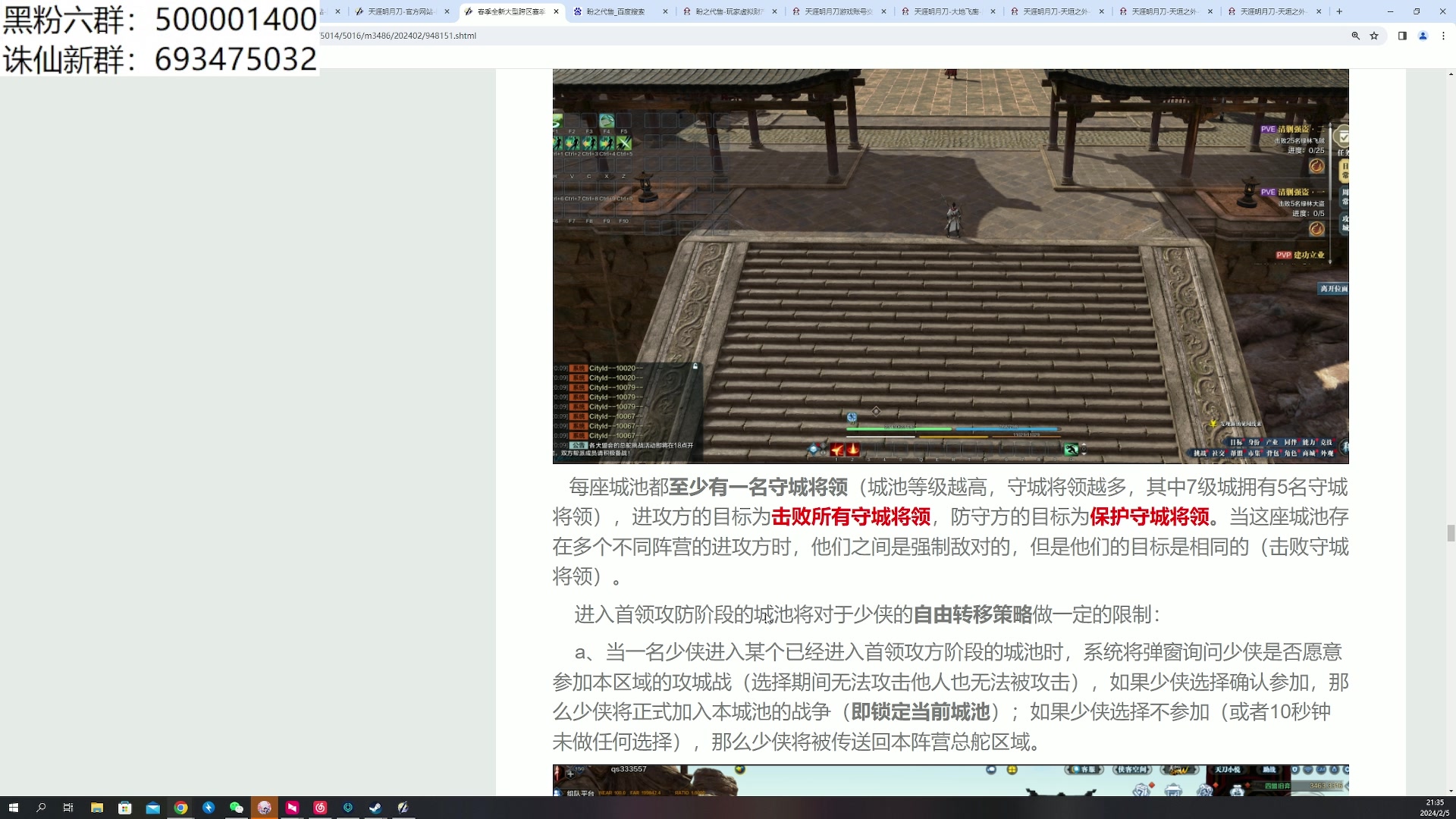1456x819 pixels.
Task: Open Windows Start menu
Action: tap(13, 808)
